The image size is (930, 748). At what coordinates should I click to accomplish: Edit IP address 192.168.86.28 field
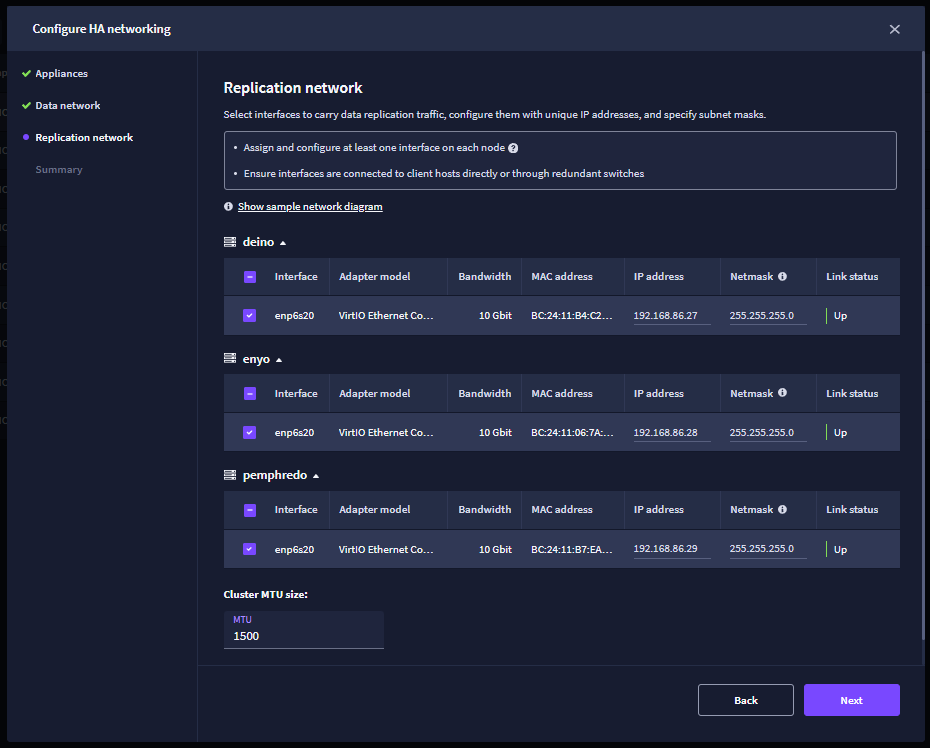[x=671, y=432]
